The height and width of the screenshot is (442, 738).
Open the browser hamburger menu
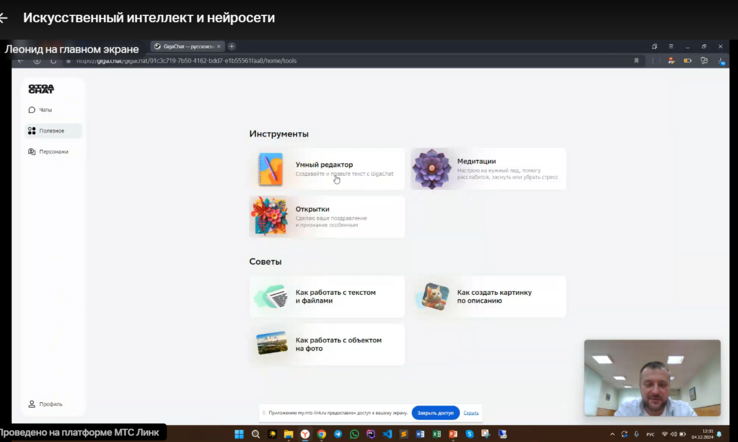tap(671, 47)
